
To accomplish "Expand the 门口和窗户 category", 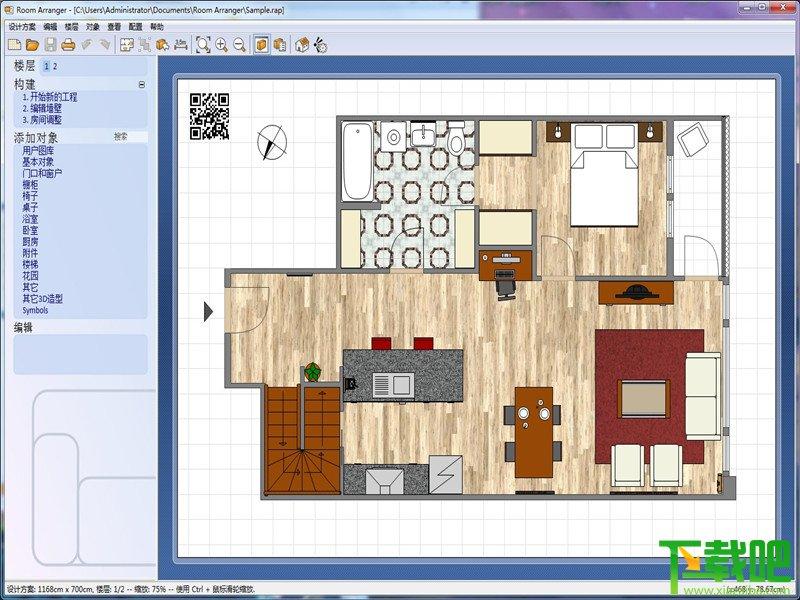I will point(42,173).
